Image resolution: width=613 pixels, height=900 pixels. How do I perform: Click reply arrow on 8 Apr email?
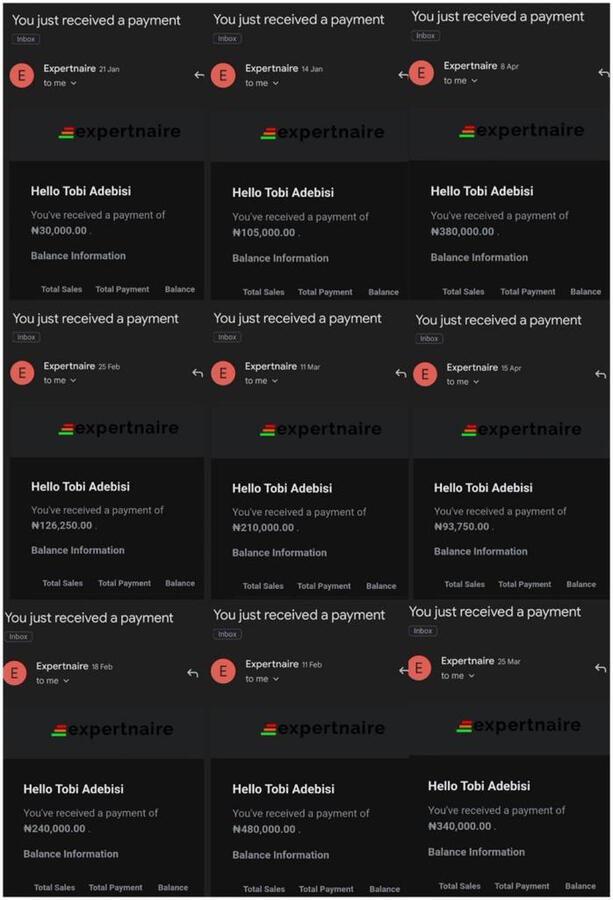(x=602, y=73)
